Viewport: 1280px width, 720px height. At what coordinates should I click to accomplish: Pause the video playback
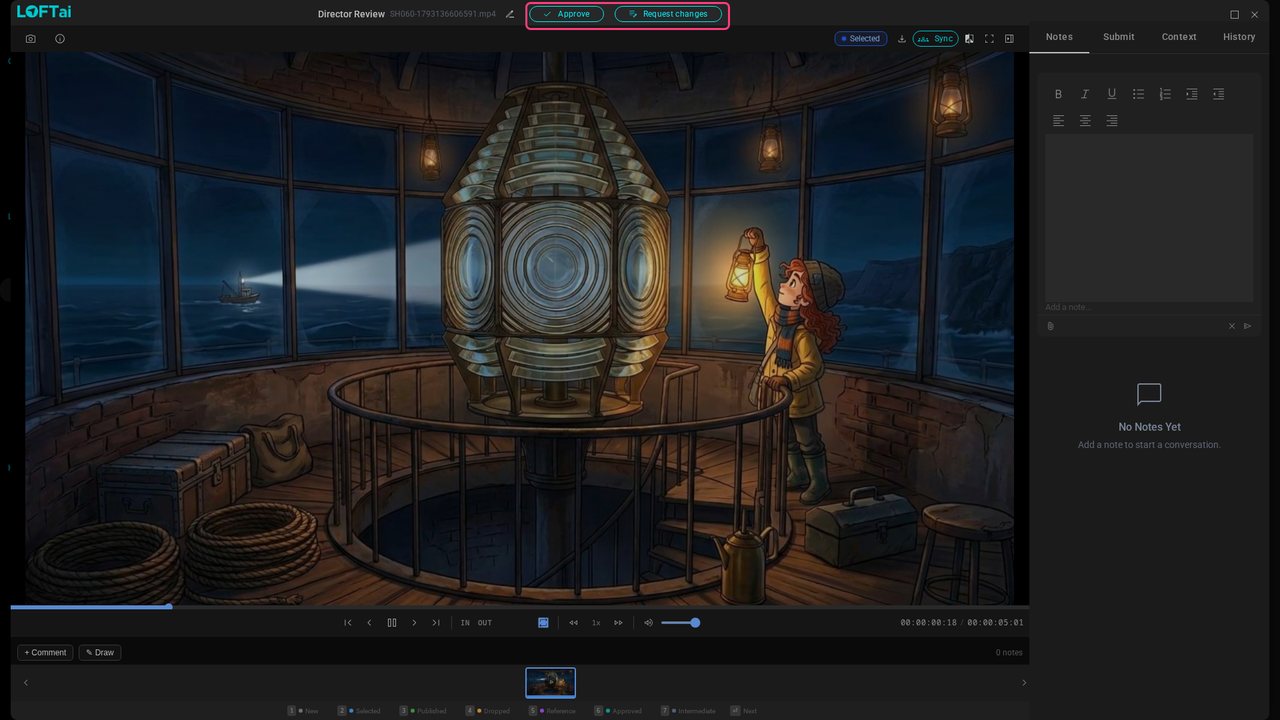point(392,623)
